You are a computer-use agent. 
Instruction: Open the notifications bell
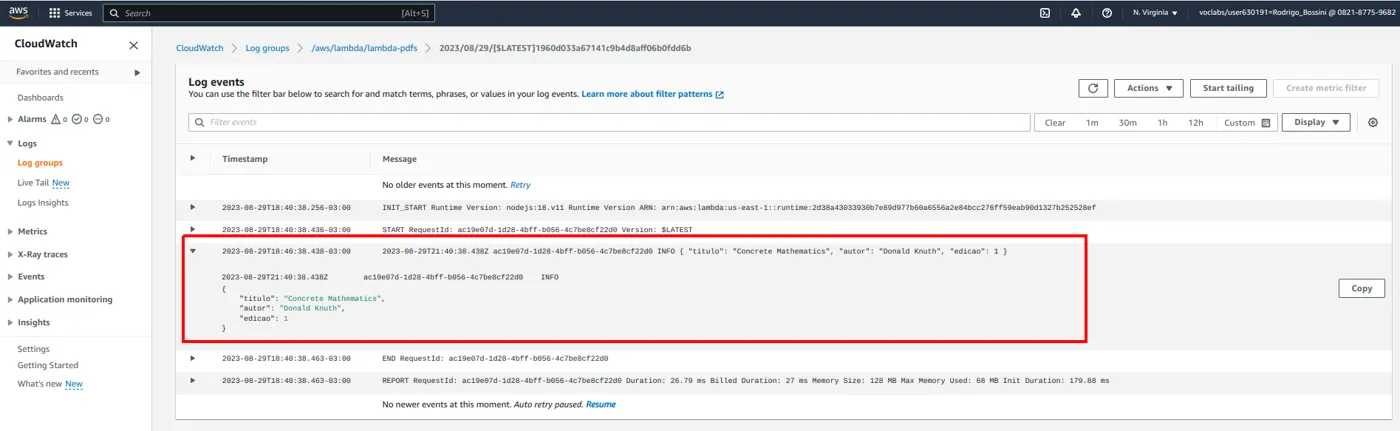coord(1076,13)
